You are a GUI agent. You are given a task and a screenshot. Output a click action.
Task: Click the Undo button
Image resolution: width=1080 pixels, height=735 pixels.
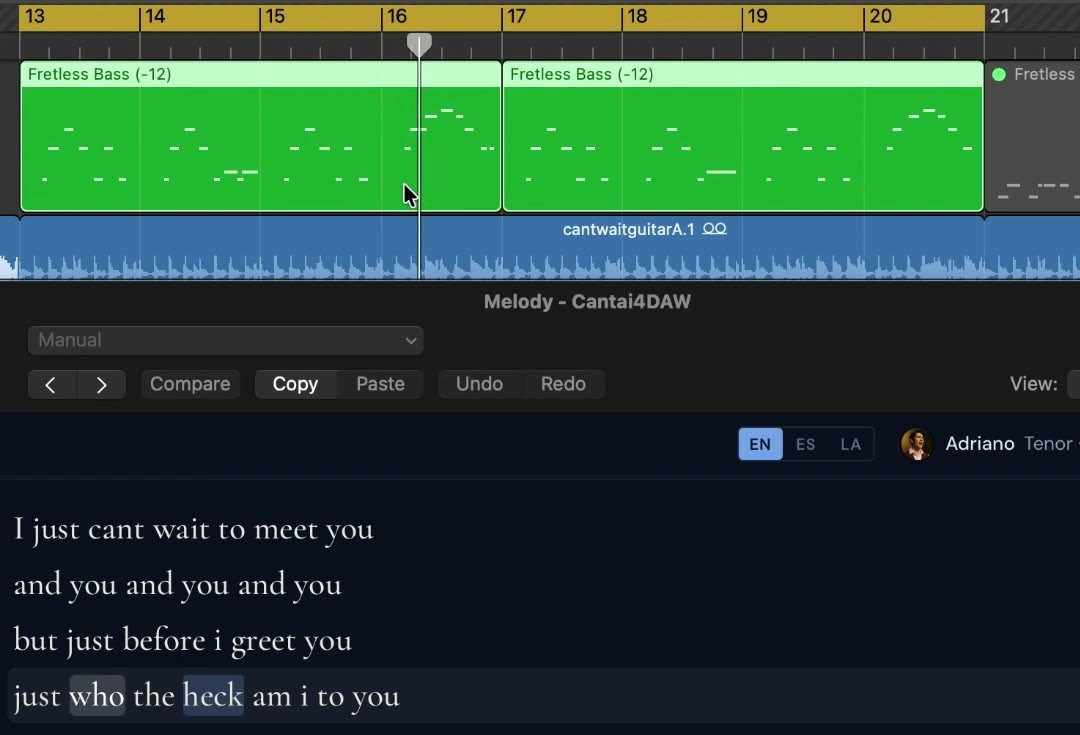click(x=479, y=384)
